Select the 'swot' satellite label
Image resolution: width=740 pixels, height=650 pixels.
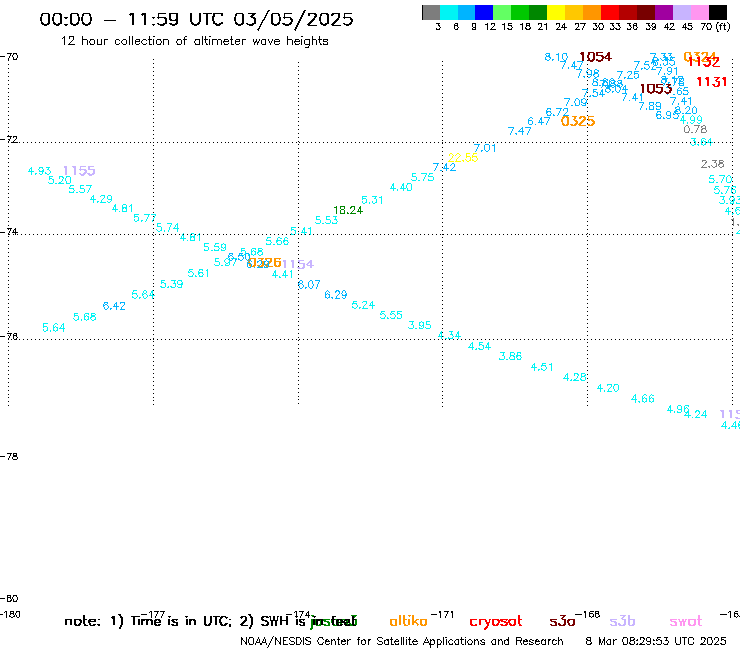[686, 622]
